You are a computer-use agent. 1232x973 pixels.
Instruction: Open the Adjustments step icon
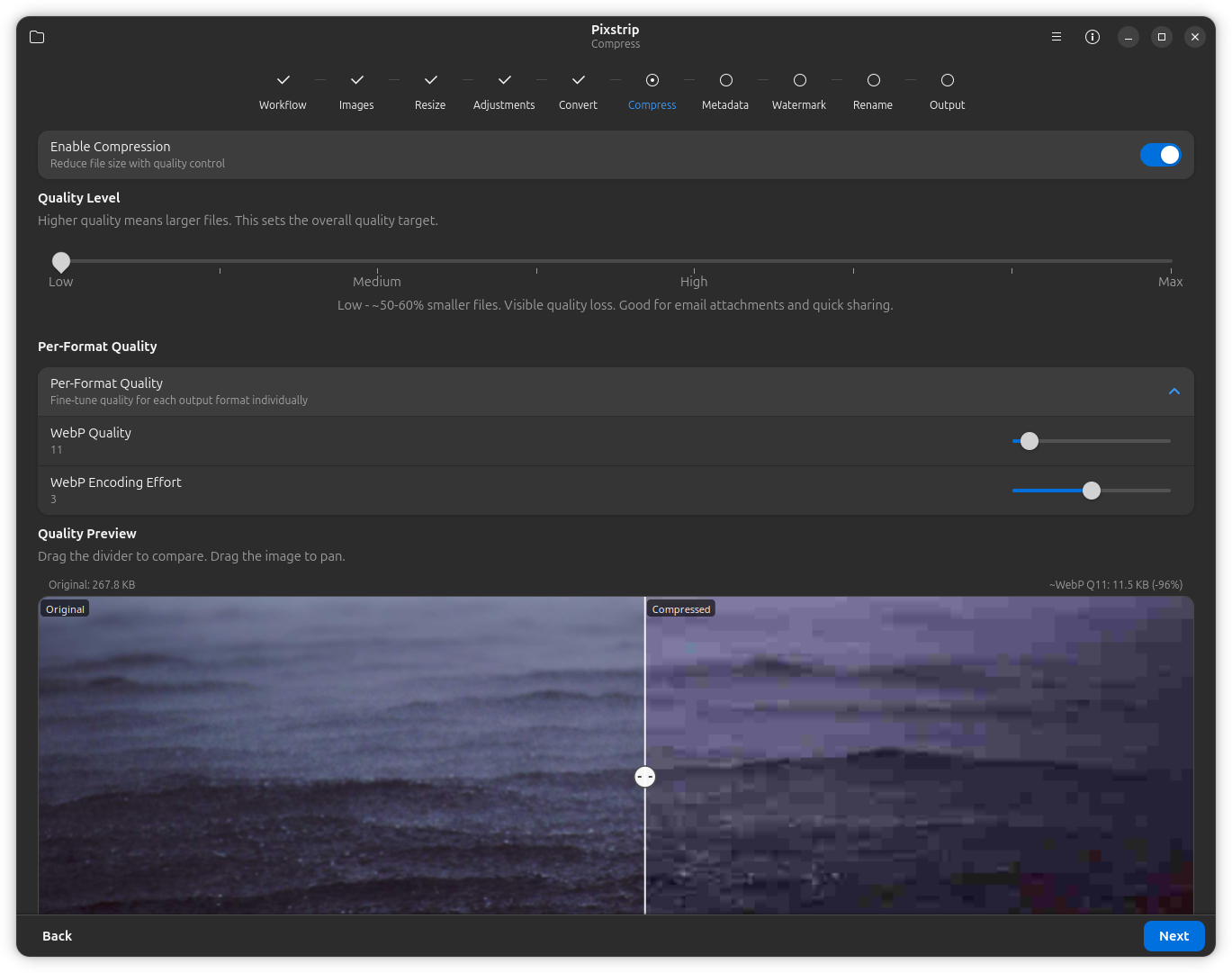coord(504,80)
